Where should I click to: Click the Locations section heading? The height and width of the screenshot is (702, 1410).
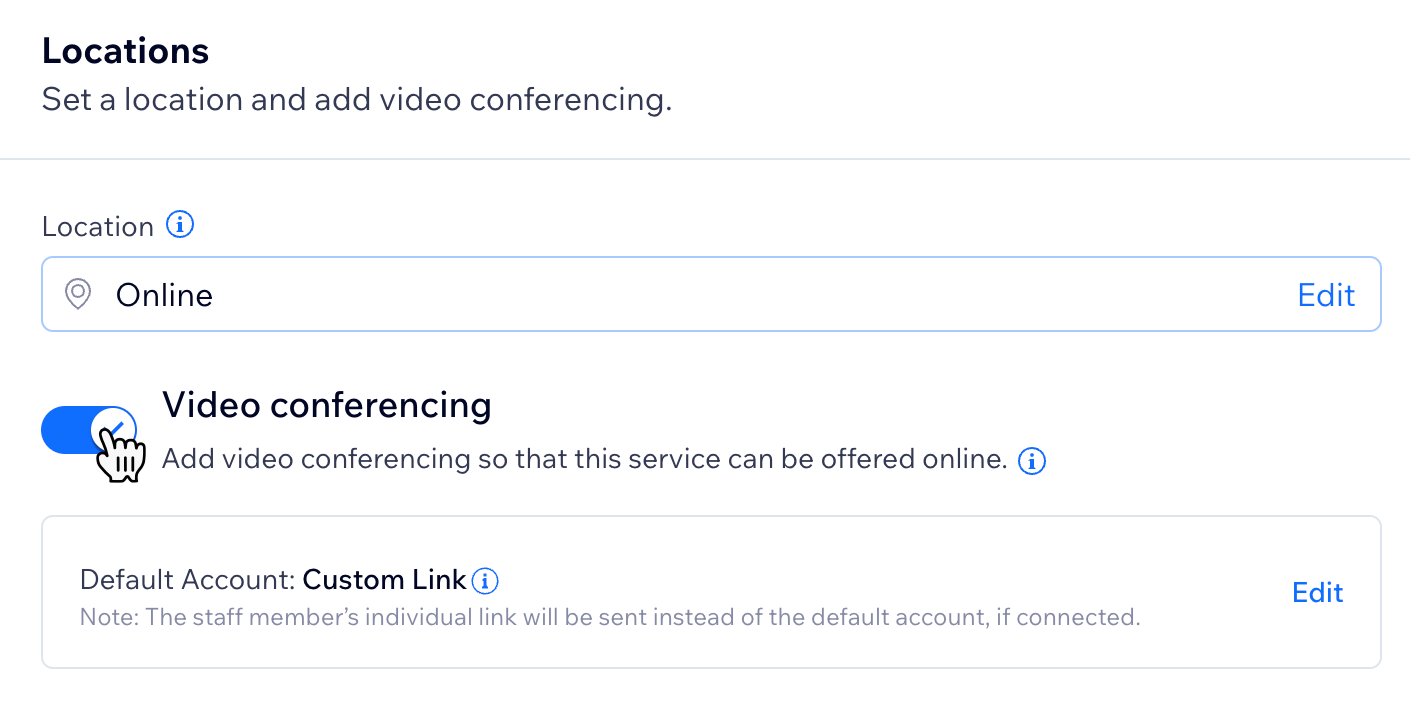[x=125, y=50]
